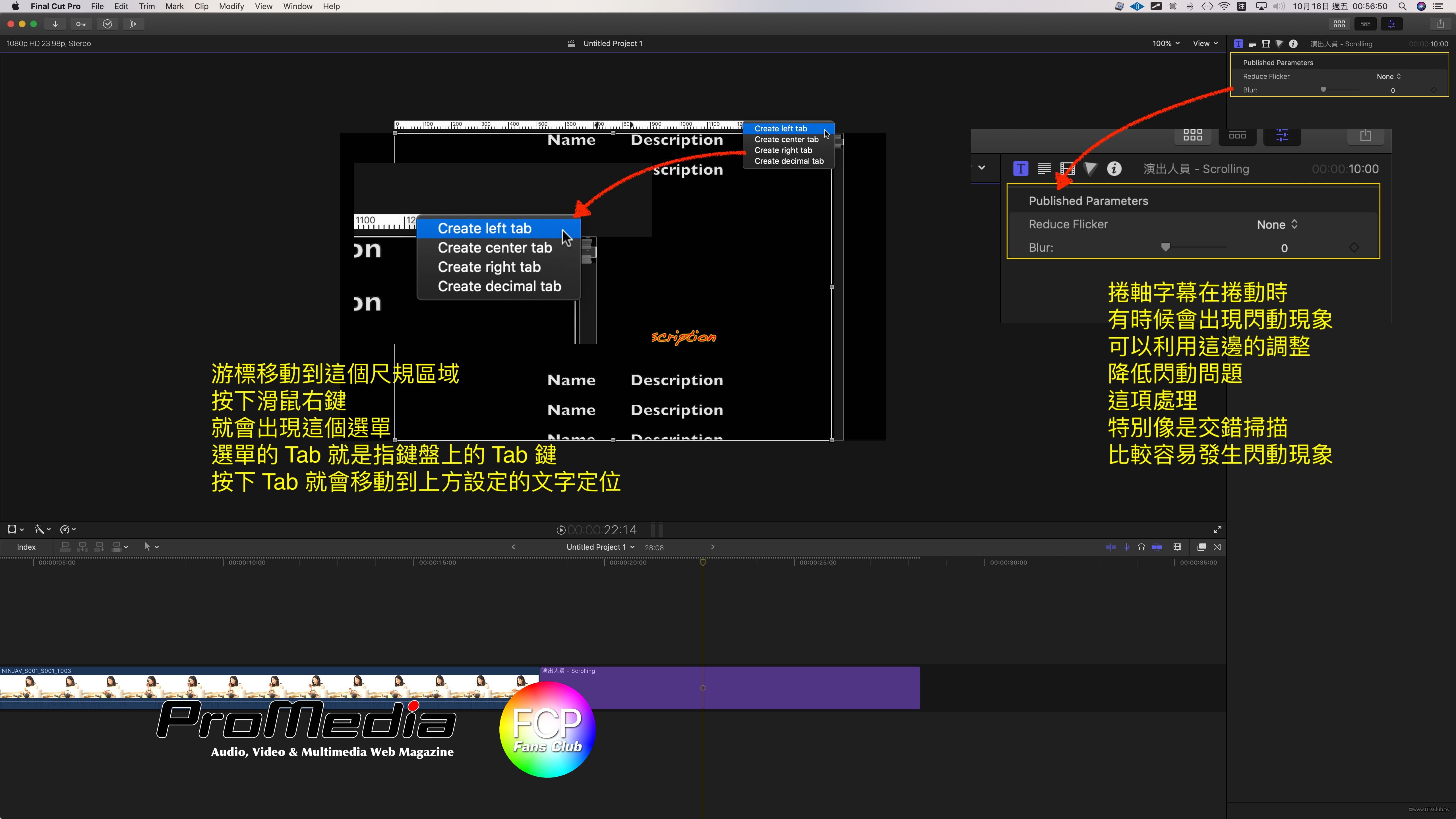Select the purple Scrolling title clip
1456x819 pixels.
point(791,688)
